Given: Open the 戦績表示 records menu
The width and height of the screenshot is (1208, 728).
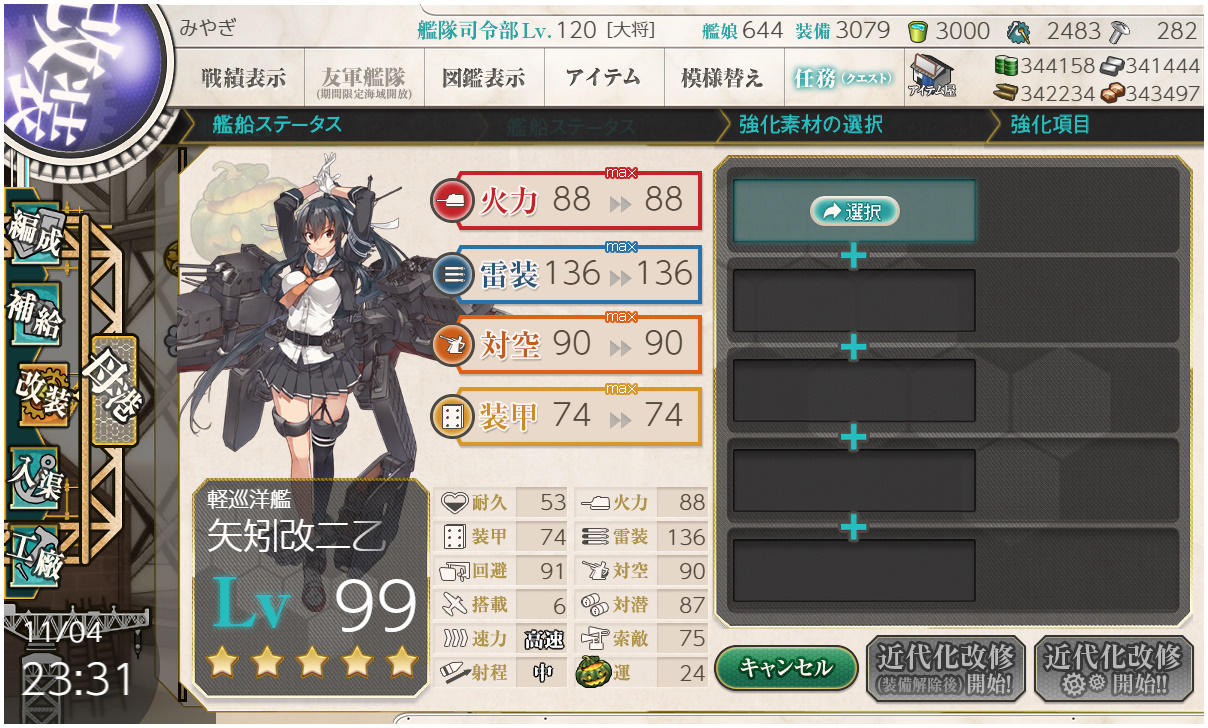Looking at the screenshot, I should pos(243,78).
